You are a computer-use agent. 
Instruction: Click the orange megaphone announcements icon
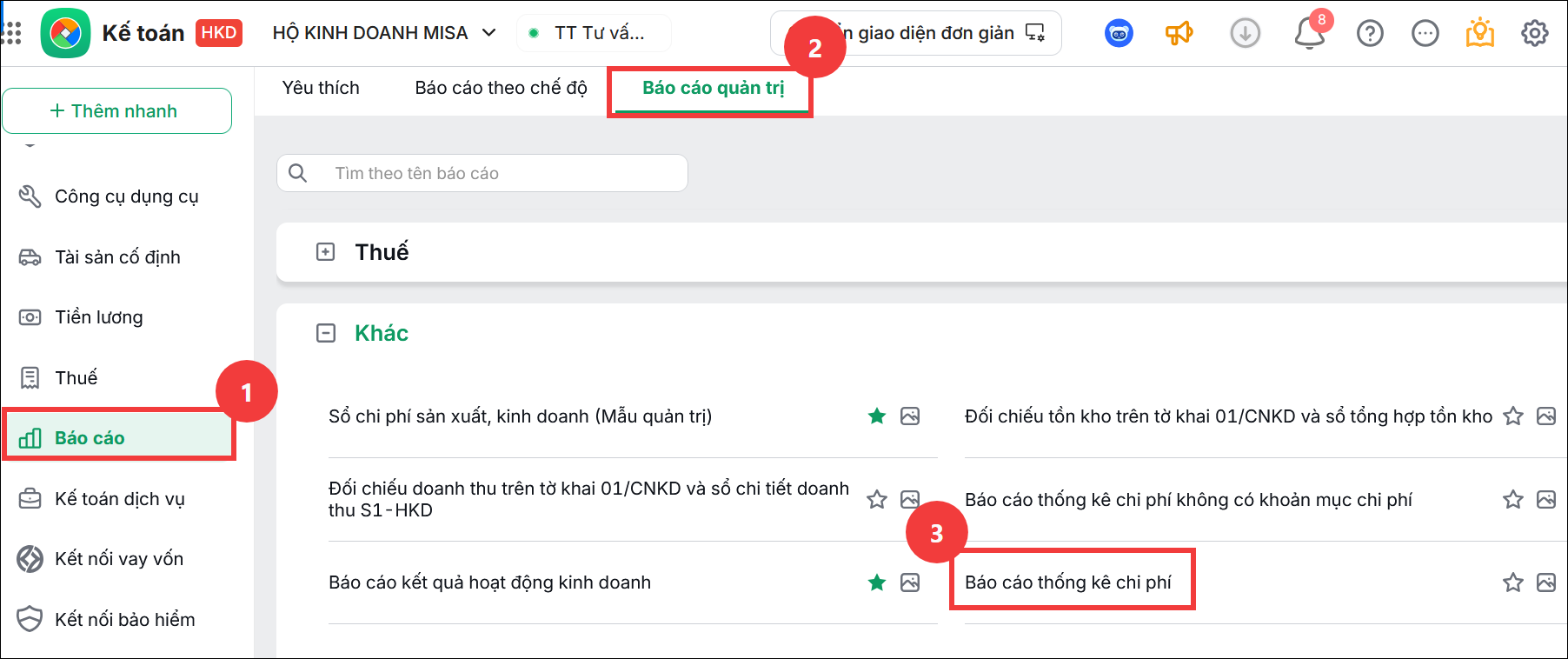[x=1179, y=34]
